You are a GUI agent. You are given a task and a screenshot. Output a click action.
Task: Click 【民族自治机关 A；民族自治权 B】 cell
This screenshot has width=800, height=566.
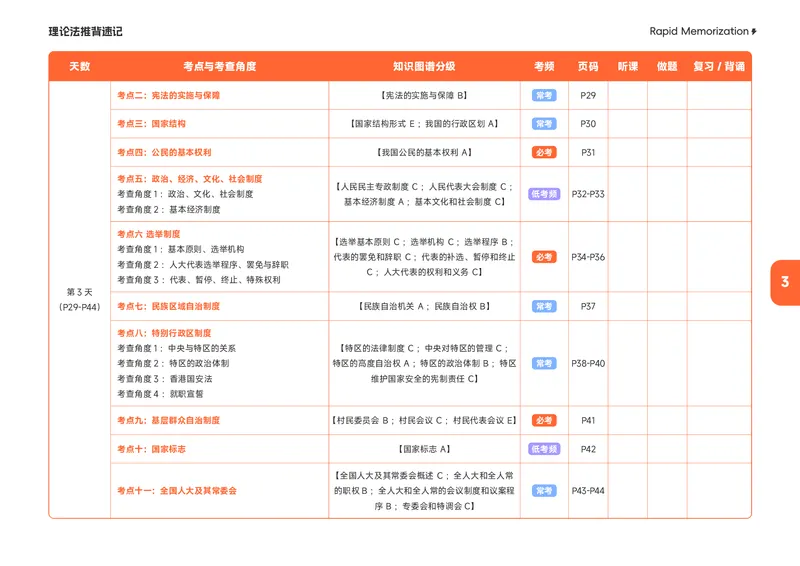tap(424, 306)
